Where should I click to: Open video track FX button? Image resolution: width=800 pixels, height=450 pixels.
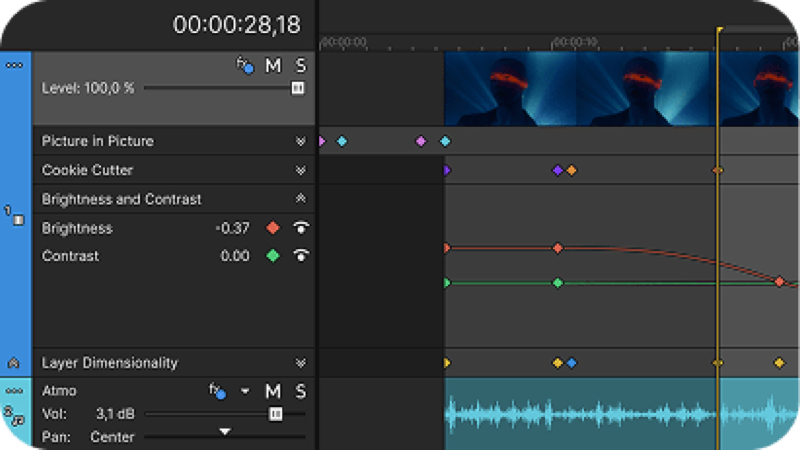(245, 66)
